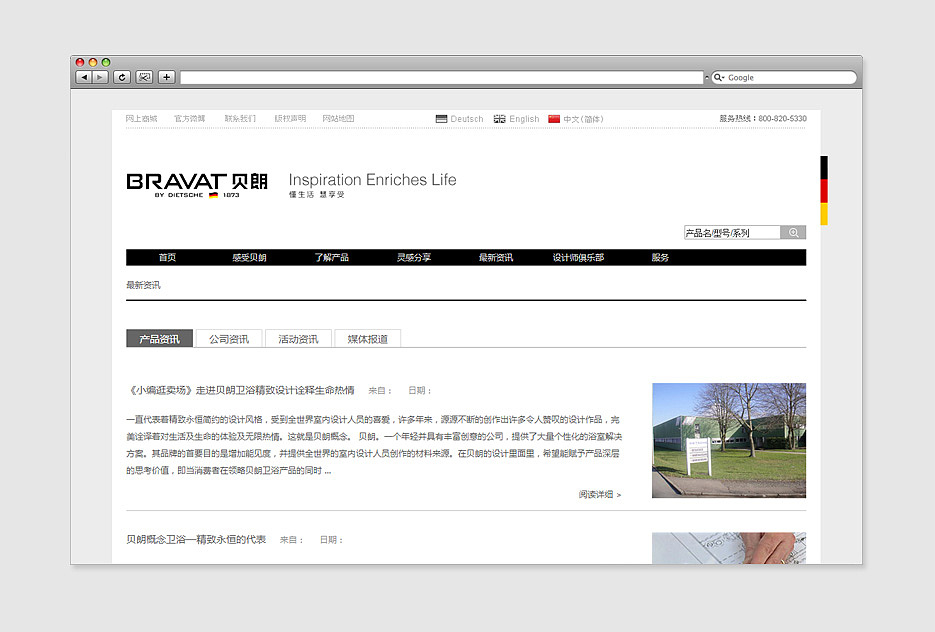
Task: Click the Inspiration Enriches Life slogan
Action: click(373, 179)
